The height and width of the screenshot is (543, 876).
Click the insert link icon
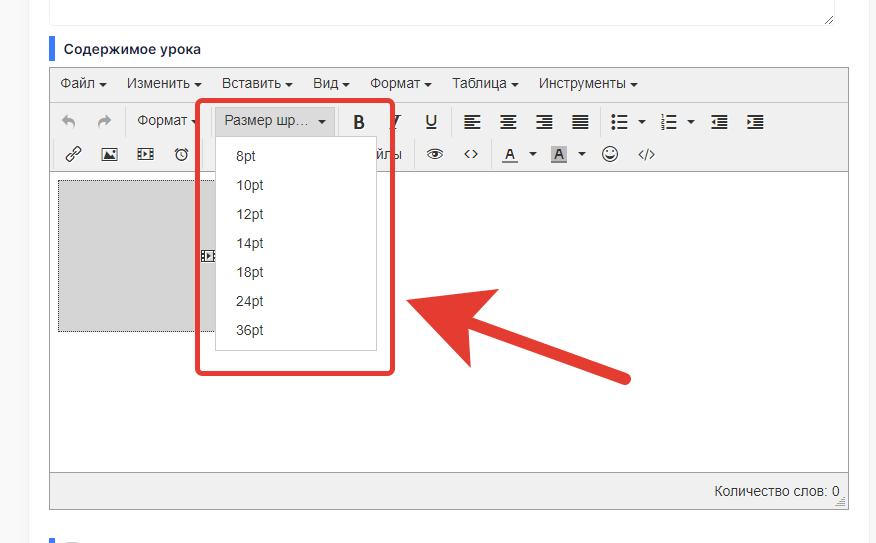pos(73,154)
